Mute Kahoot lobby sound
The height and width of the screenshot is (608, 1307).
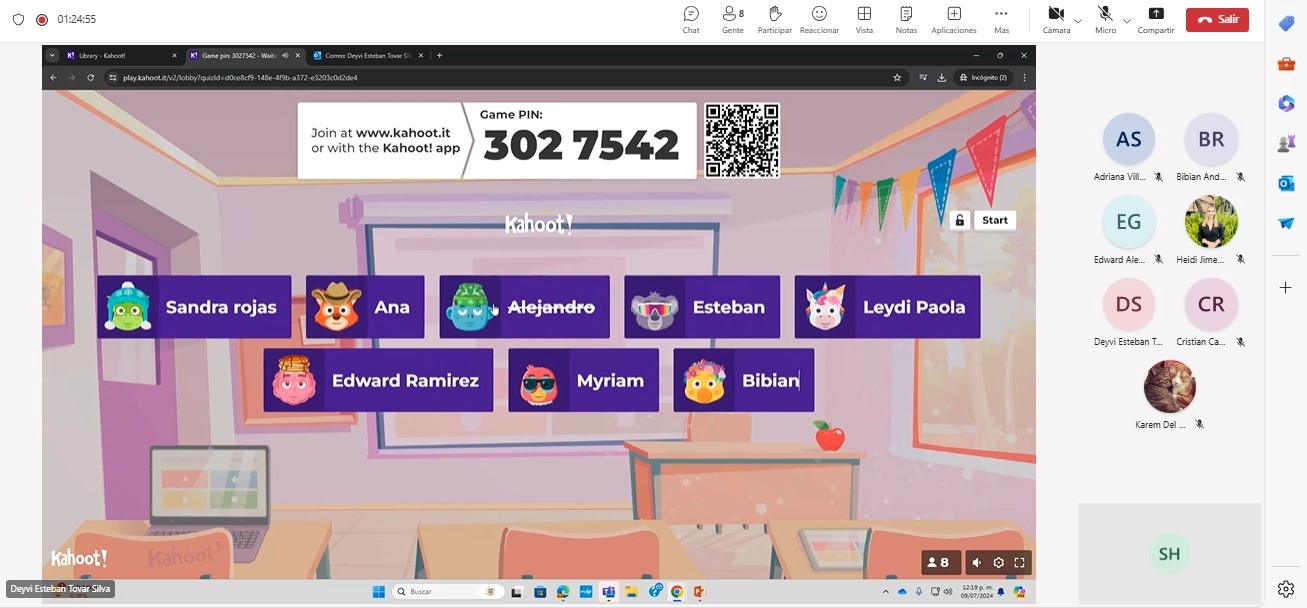click(x=977, y=562)
